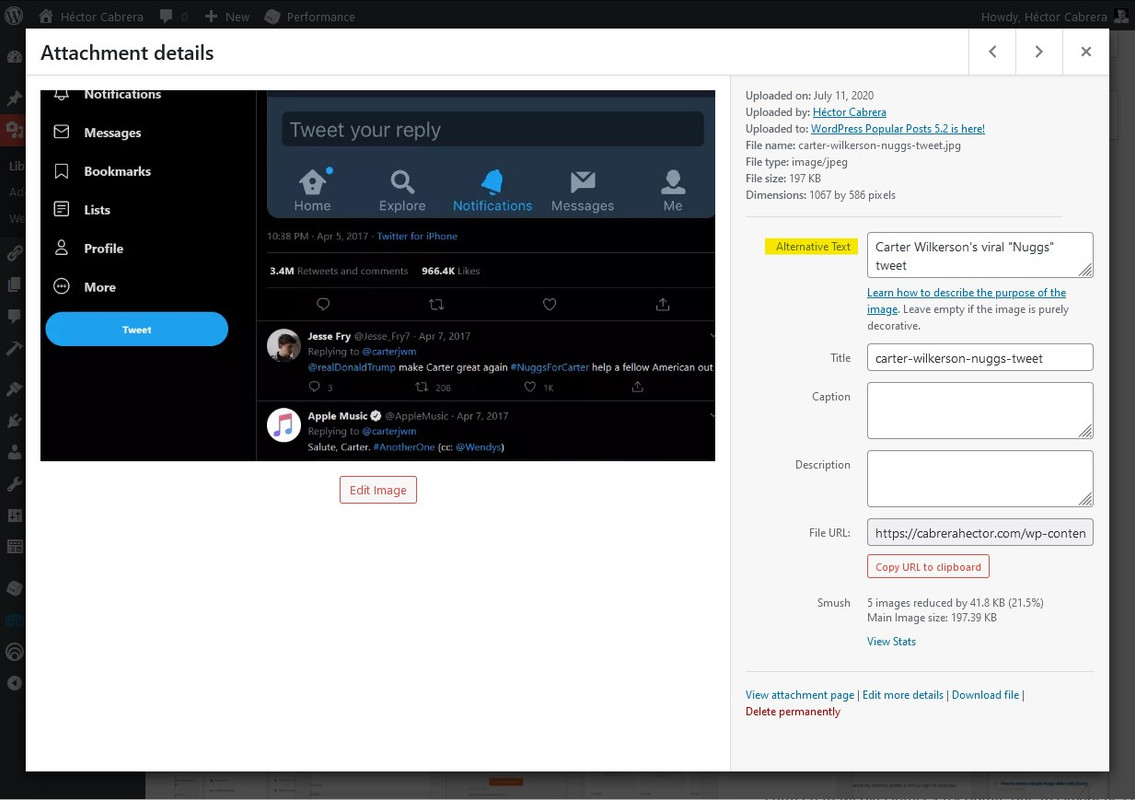Open the Héctor Cabrera site home link

coord(90,17)
